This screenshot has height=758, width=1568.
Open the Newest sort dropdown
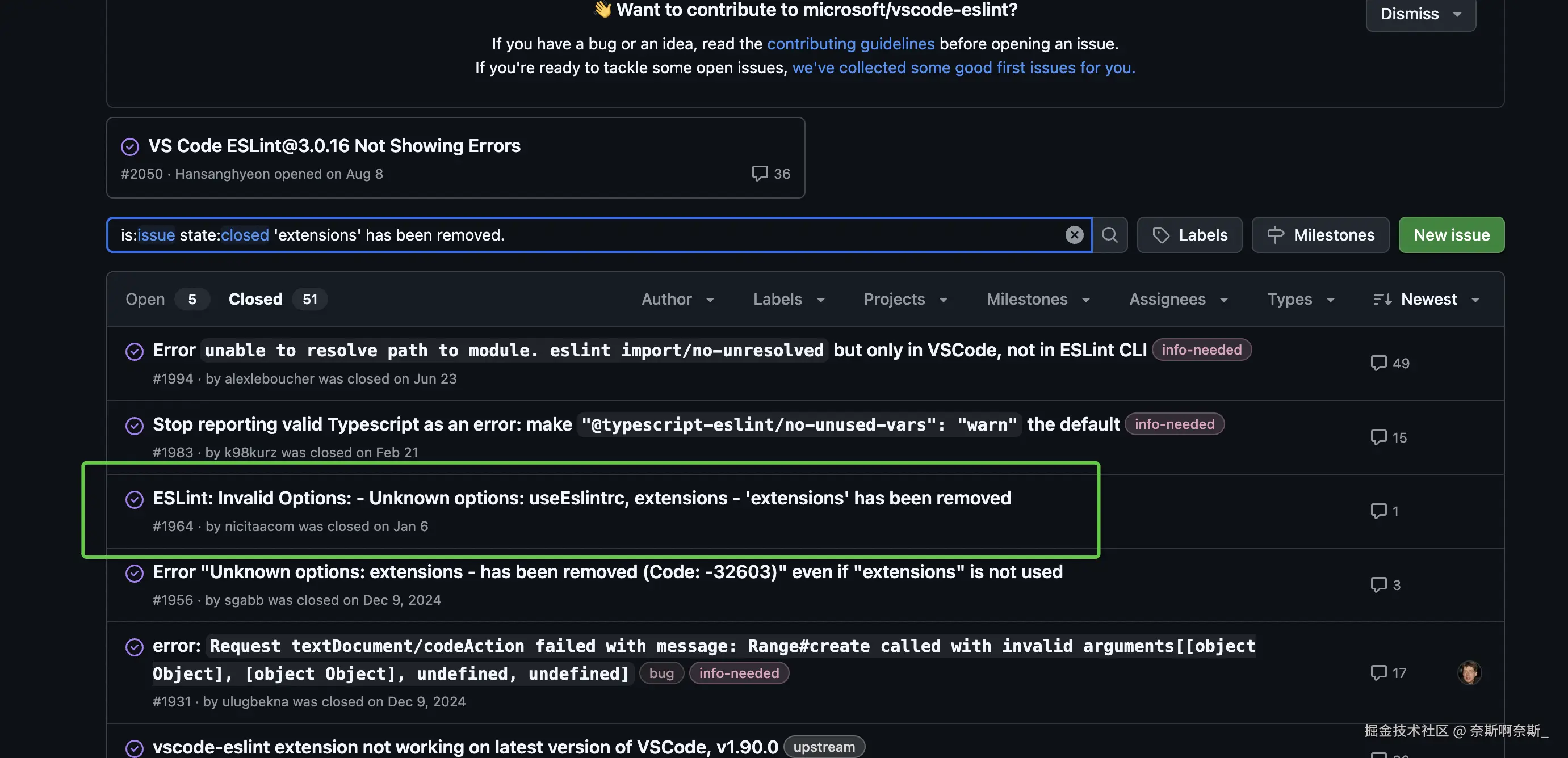[1426, 300]
